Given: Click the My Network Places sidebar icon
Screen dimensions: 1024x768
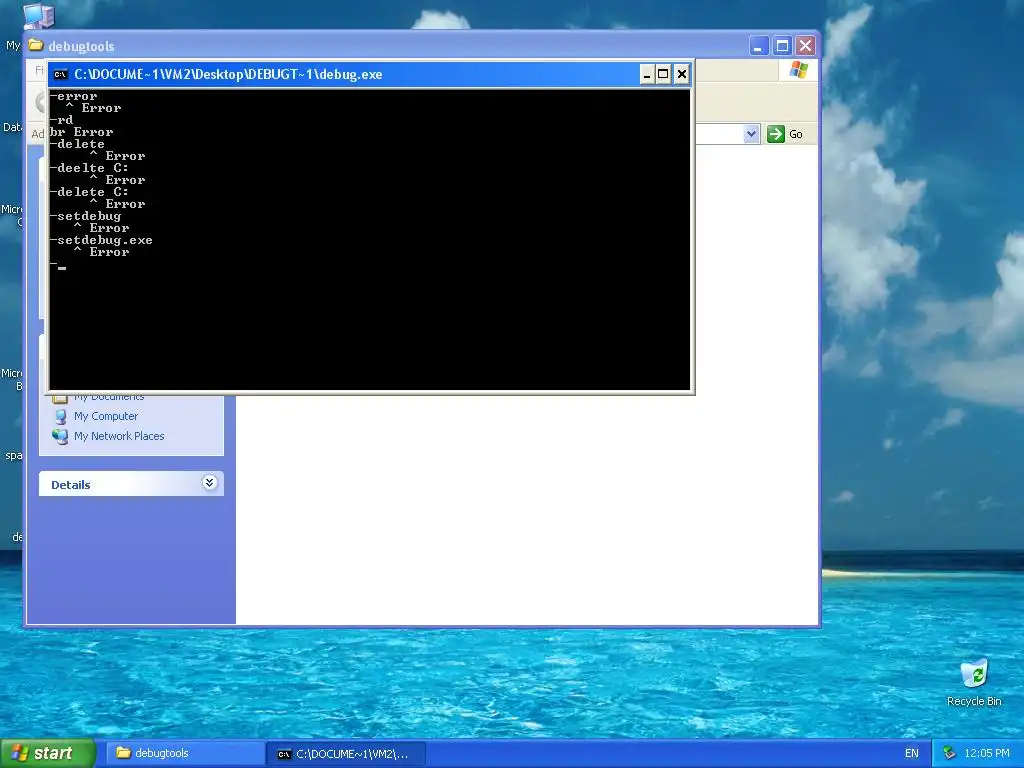Looking at the screenshot, I should [60, 436].
